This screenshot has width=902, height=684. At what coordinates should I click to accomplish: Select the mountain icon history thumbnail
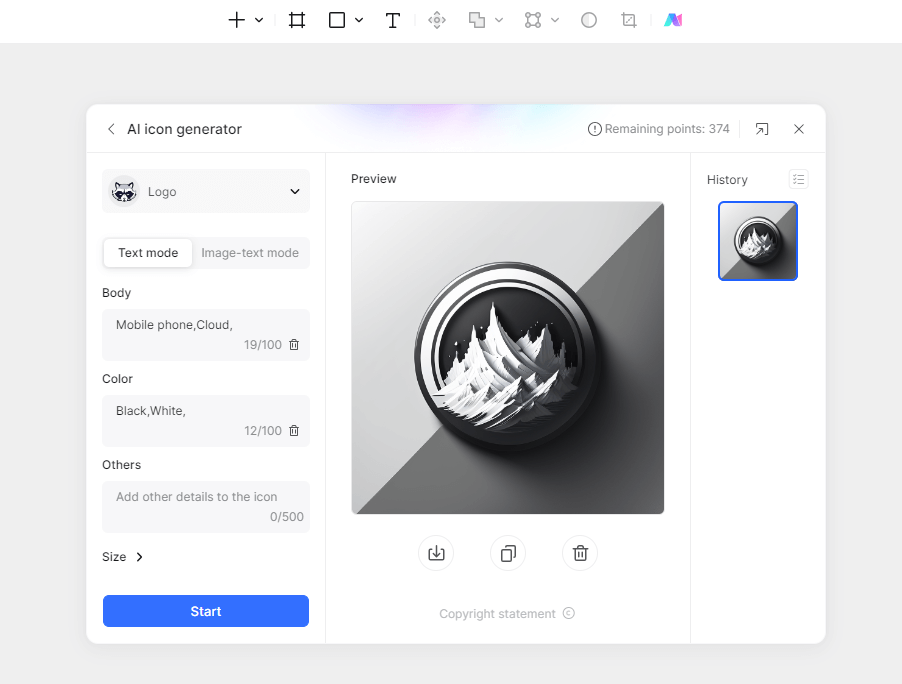758,241
